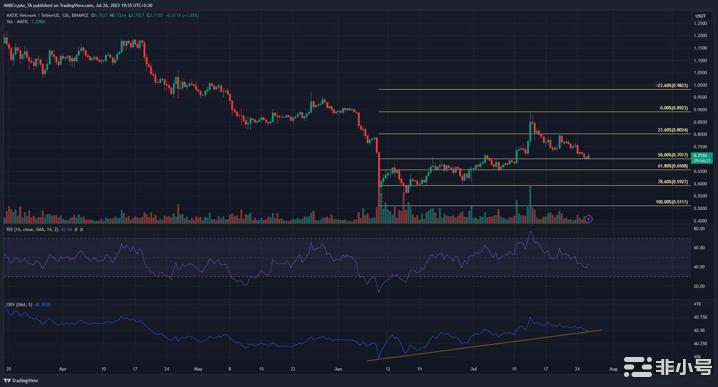Screen dimensions: 718x387
Task: Click the orange OBV trendline
Action: tap(485, 345)
